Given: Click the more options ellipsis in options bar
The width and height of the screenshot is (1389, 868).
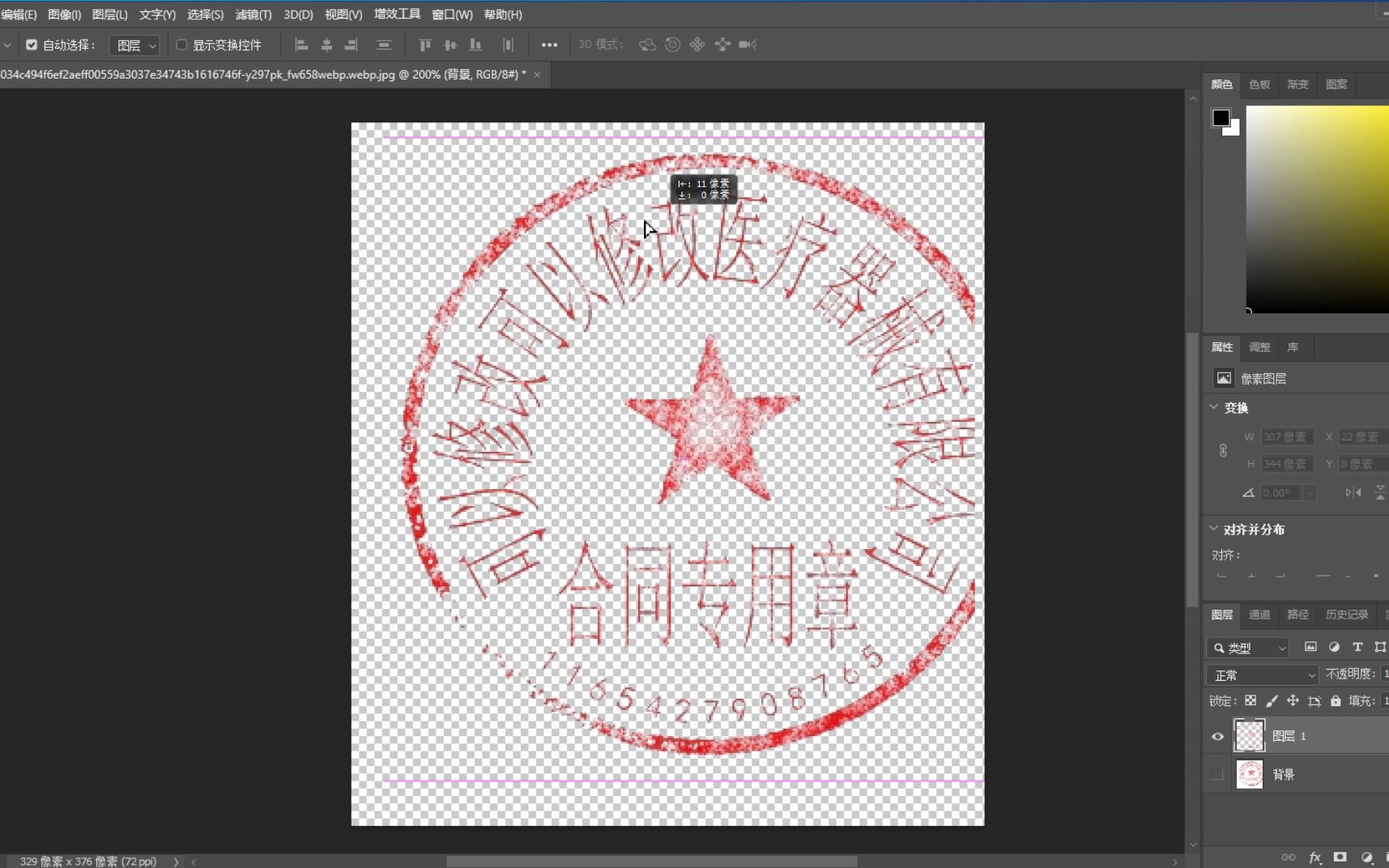Looking at the screenshot, I should (x=550, y=45).
